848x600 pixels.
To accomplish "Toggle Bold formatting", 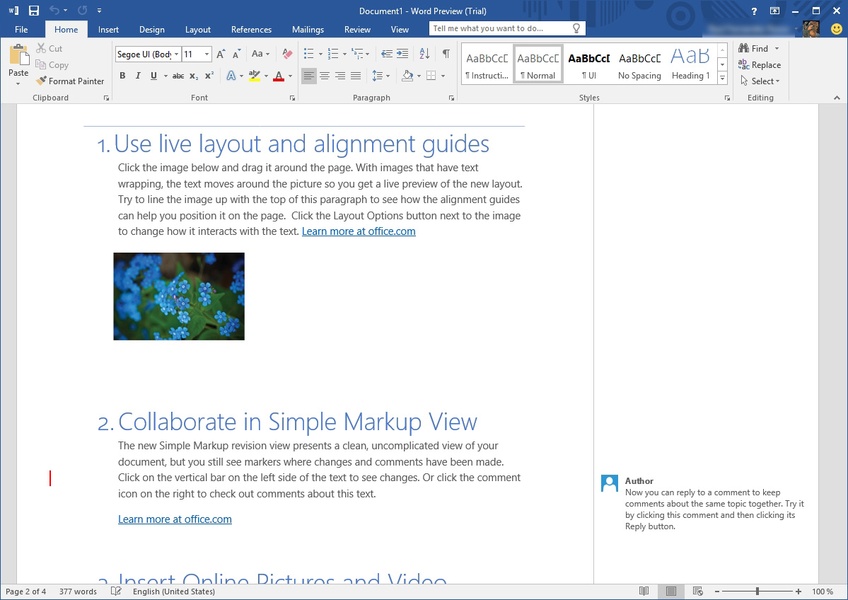I will (122, 76).
